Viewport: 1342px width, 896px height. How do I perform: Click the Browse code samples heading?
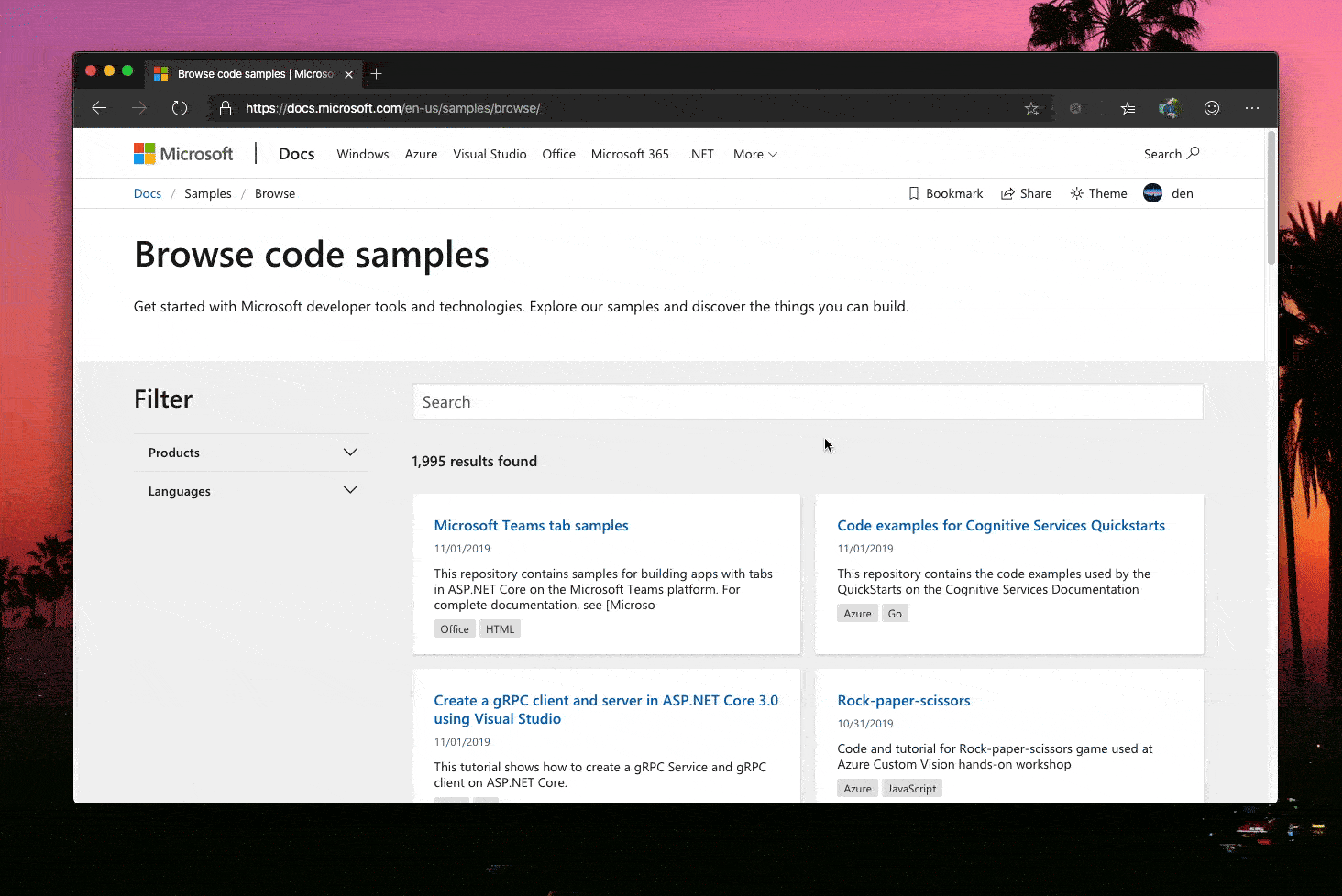pos(312,255)
